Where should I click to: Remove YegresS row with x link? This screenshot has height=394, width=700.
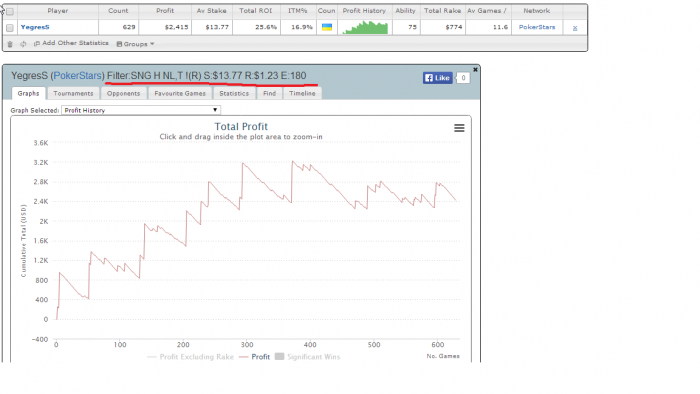click(575, 28)
